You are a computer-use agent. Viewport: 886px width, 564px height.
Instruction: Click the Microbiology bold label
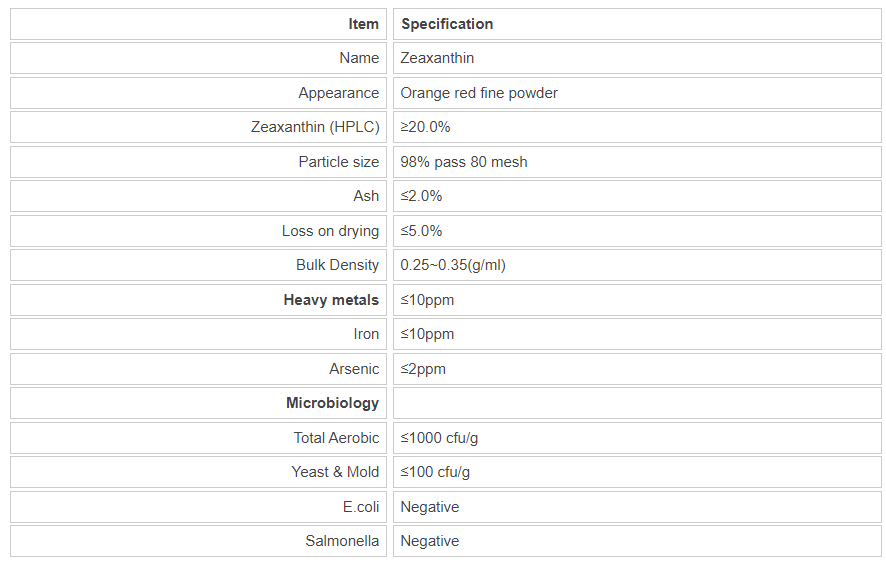332,403
